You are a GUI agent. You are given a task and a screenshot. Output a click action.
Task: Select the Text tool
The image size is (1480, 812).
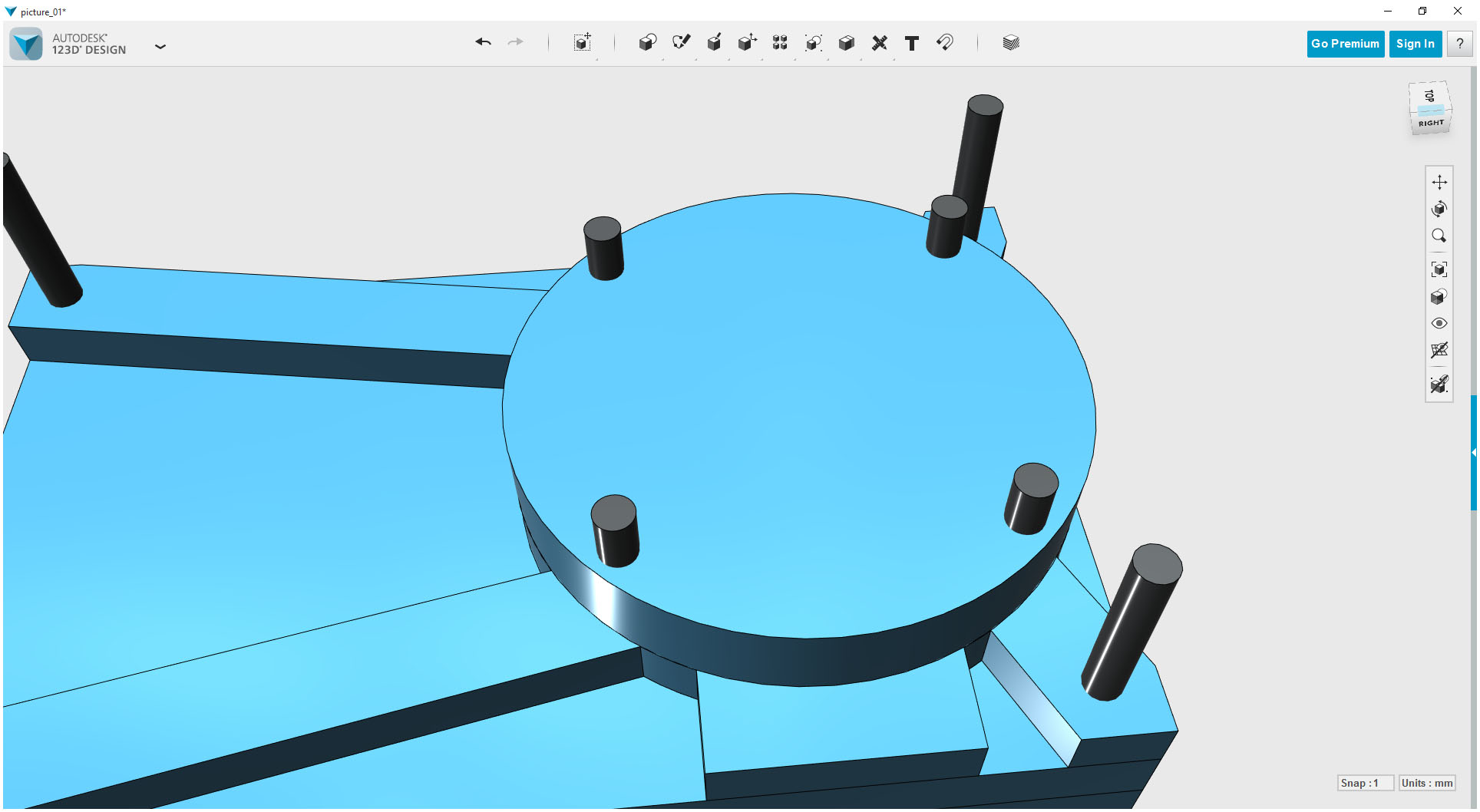click(912, 43)
